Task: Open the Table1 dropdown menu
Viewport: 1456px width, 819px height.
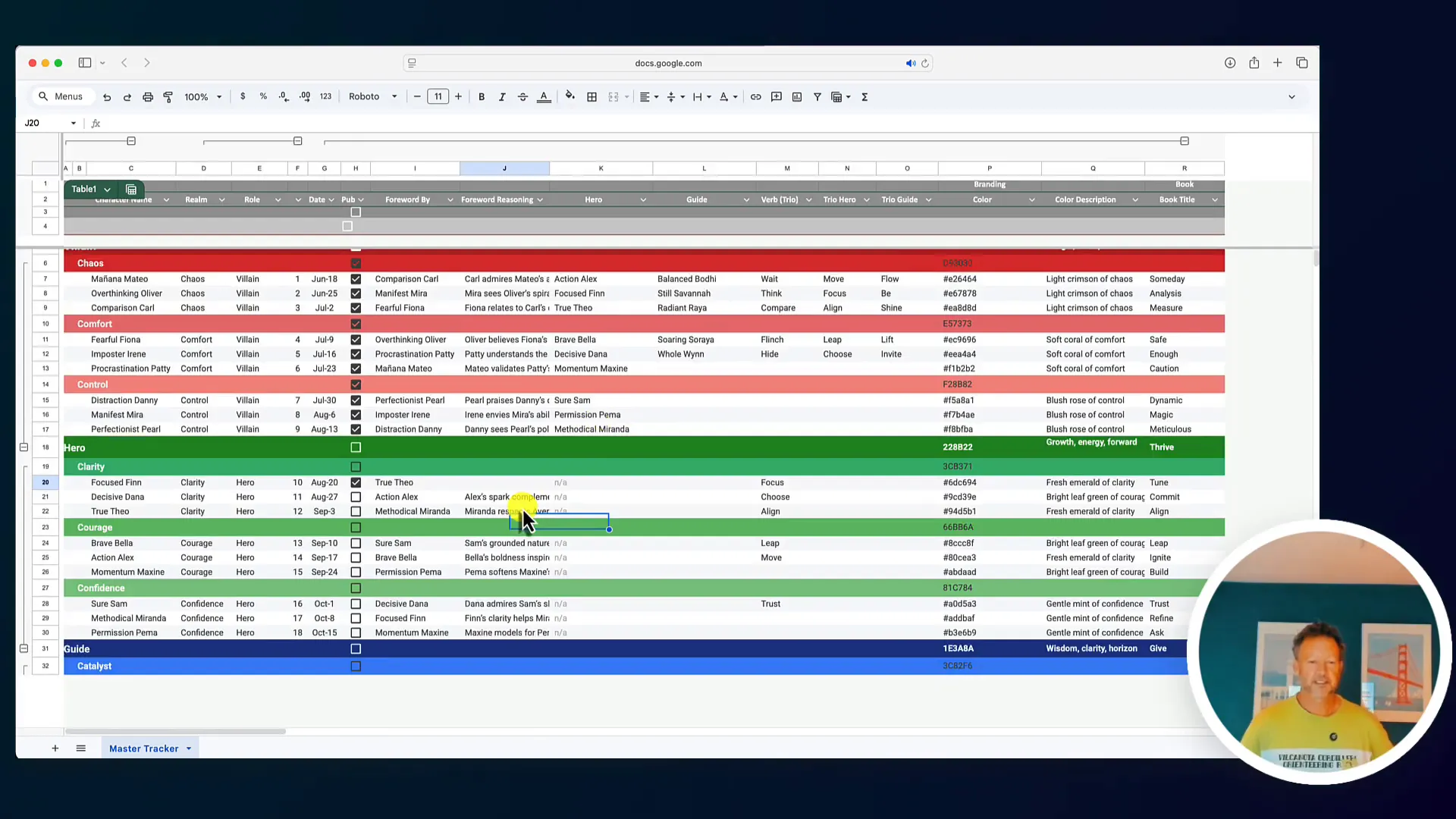Action: pyautogui.click(x=107, y=189)
